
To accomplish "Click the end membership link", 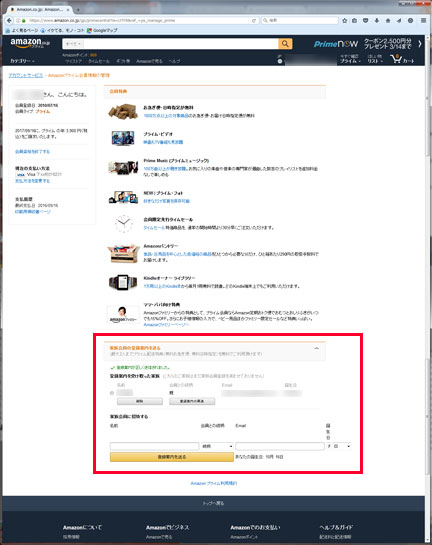I will tap(32, 152).
